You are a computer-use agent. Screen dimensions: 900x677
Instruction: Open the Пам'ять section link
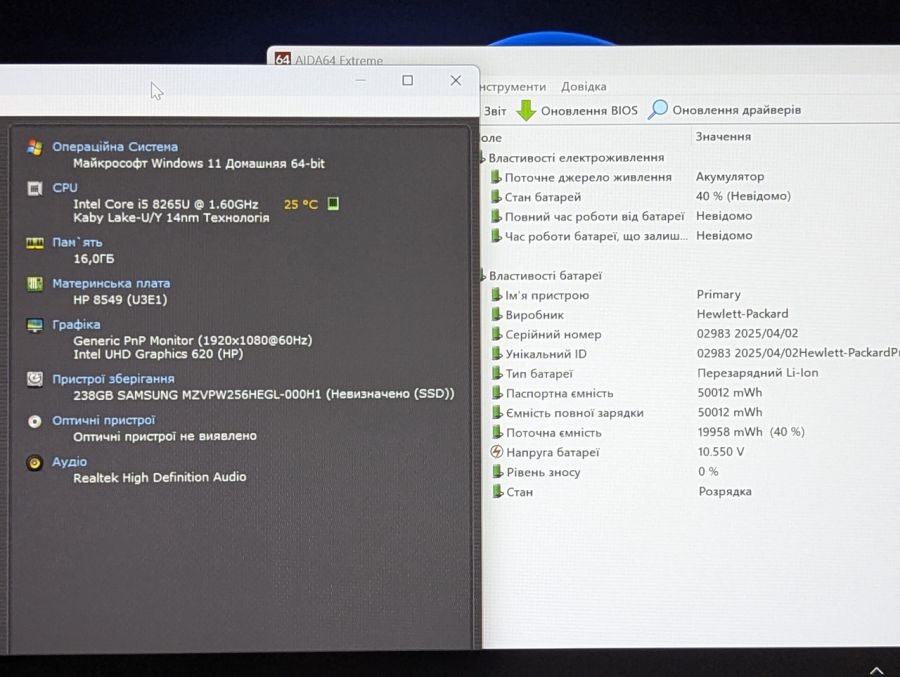point(77,242)
